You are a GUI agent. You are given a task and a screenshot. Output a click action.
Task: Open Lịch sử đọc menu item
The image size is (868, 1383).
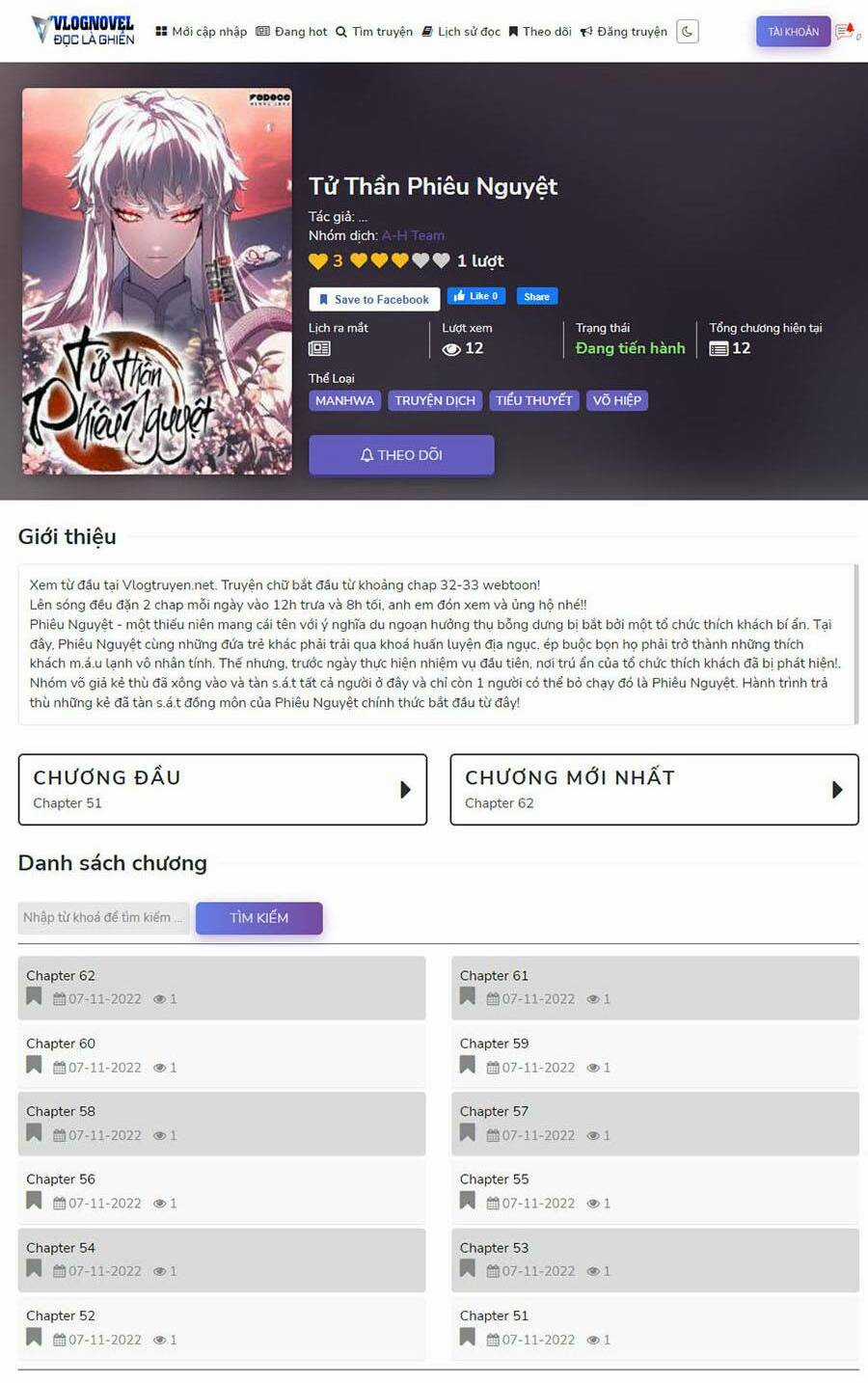461,32
